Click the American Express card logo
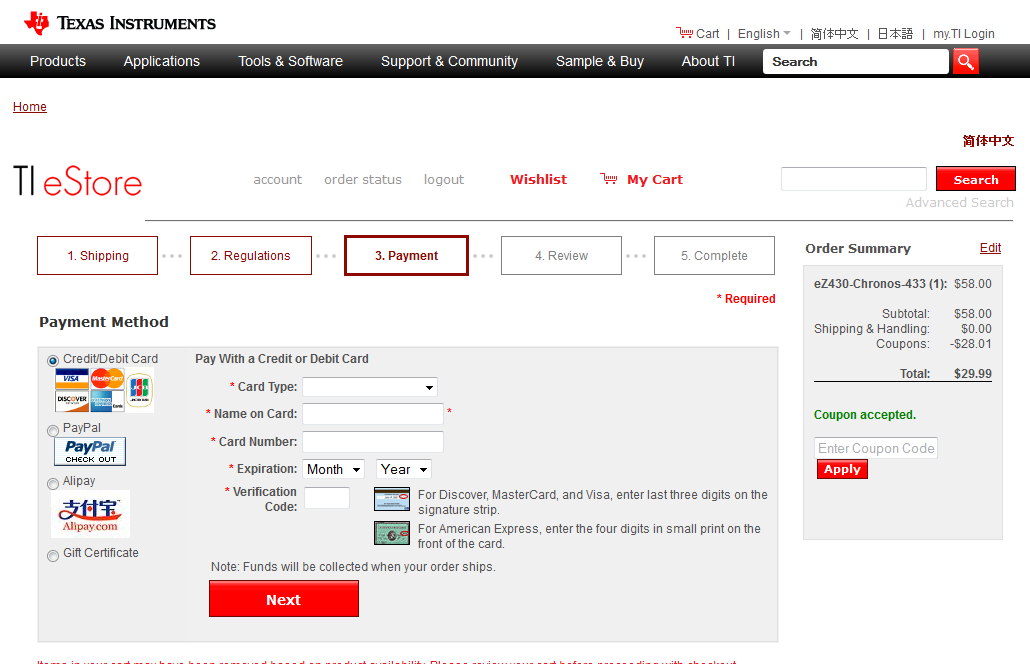Image resolution: width=1030 pixels, height=664 pixels. pyautogui.click(x=106, y=401)
